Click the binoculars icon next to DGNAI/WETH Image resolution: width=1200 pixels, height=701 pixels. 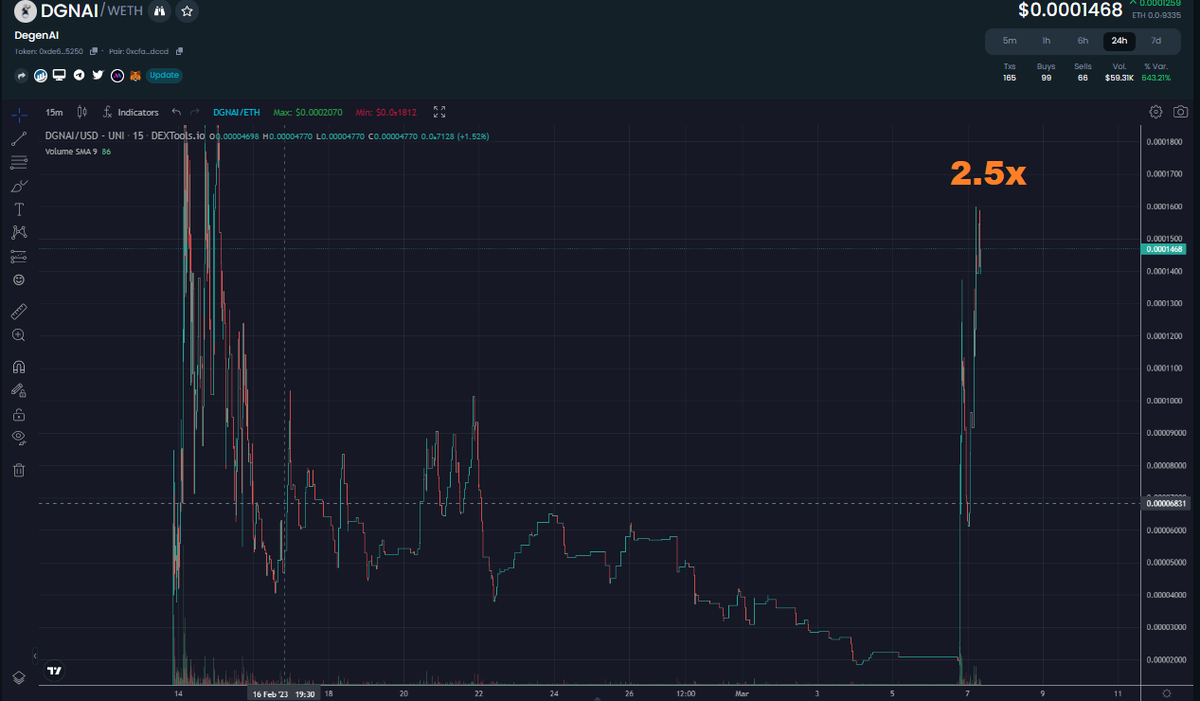tap(159, 11)
